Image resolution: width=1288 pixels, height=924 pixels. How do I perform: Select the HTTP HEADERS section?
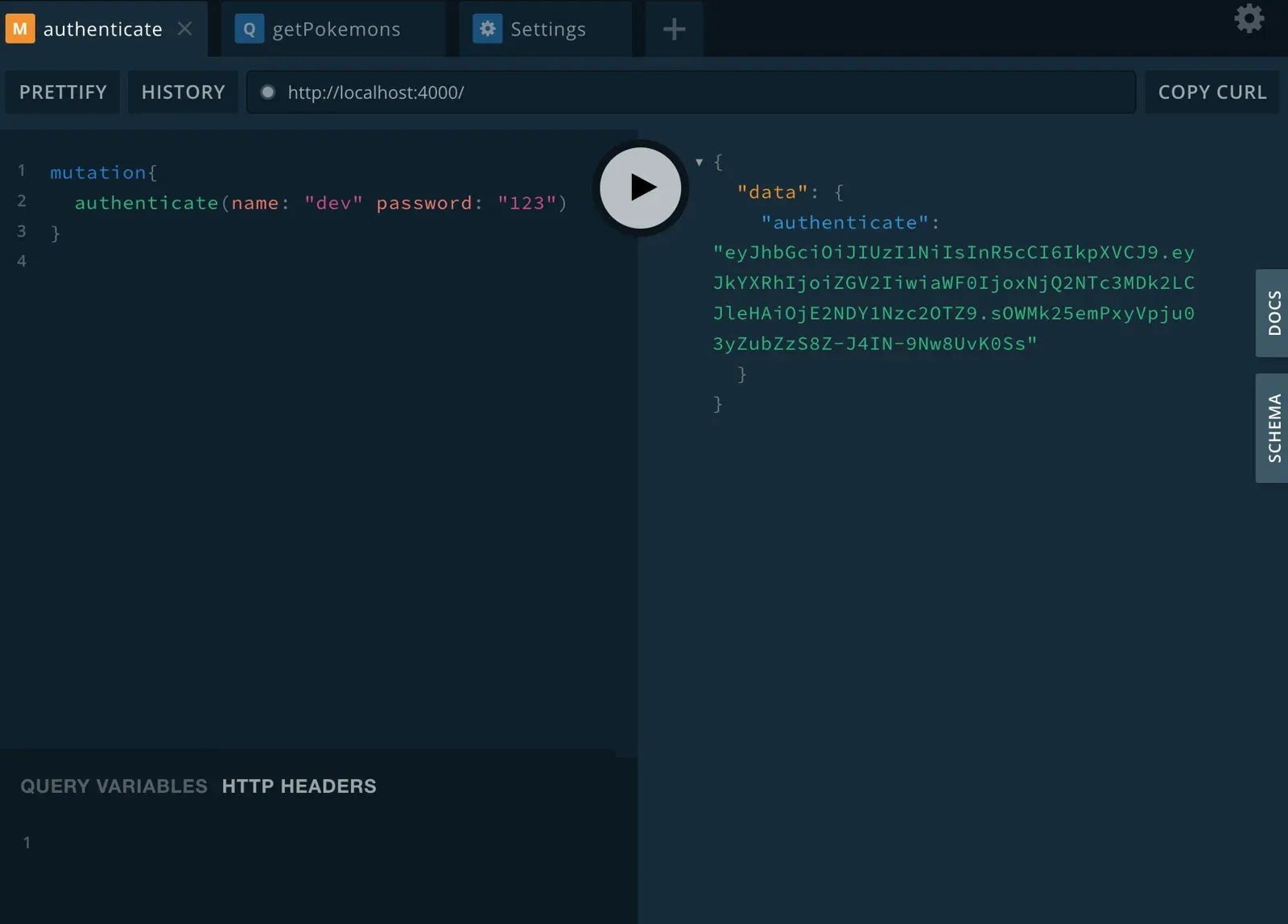(x=299, y=786)
